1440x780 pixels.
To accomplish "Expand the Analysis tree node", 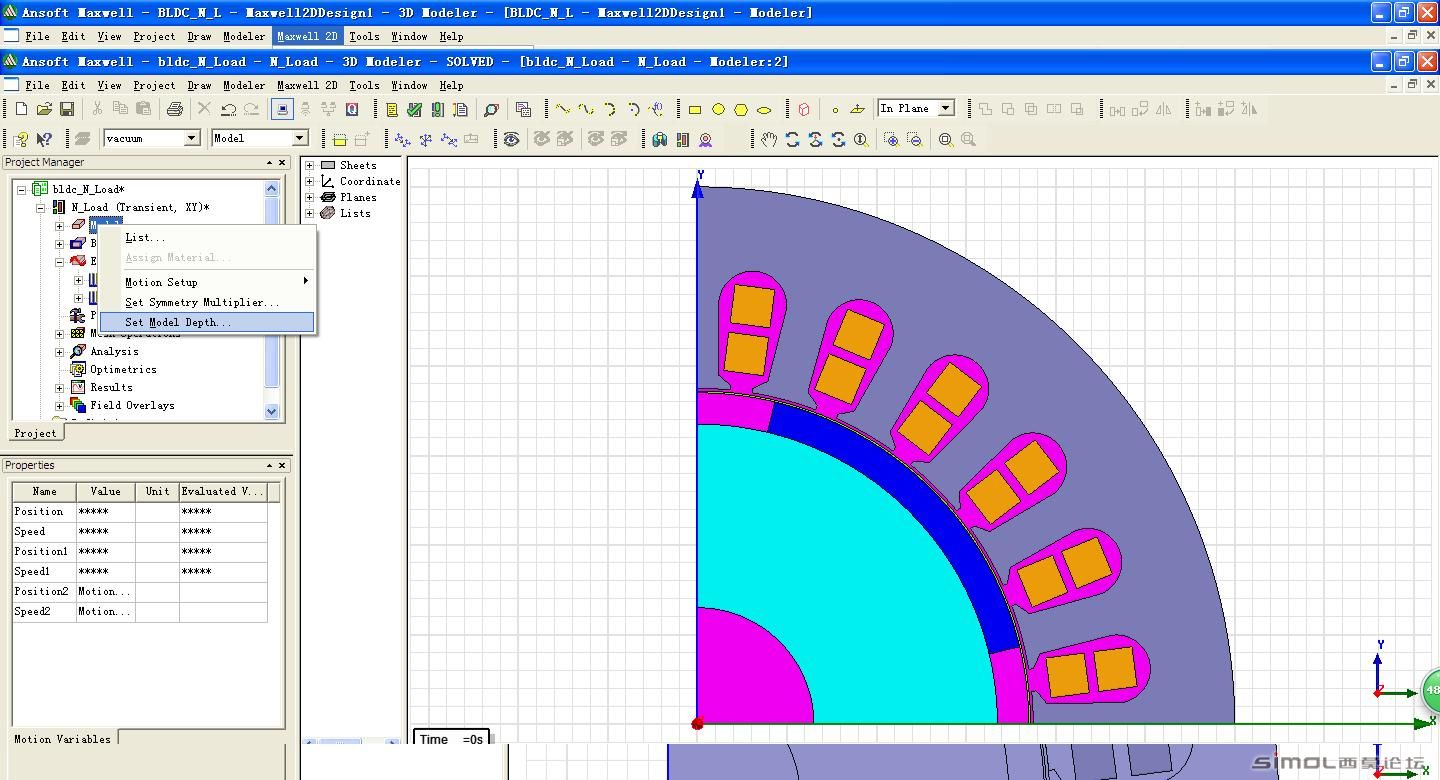I will [x=59, y=351].
